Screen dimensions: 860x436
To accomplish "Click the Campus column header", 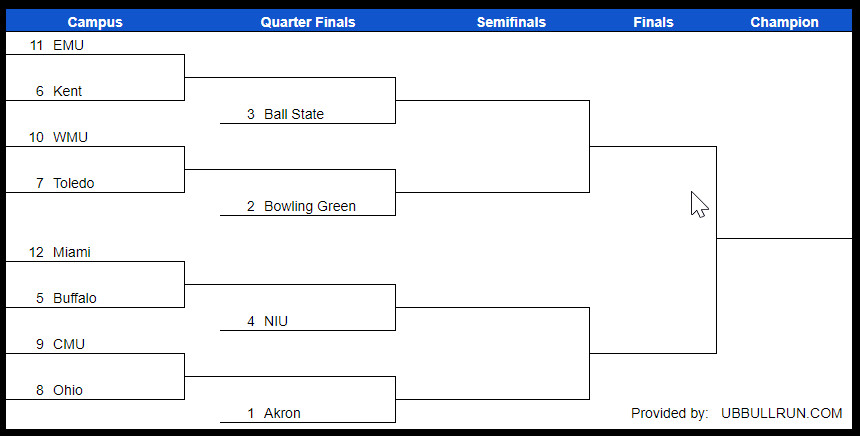I will (x=95, y=22).
